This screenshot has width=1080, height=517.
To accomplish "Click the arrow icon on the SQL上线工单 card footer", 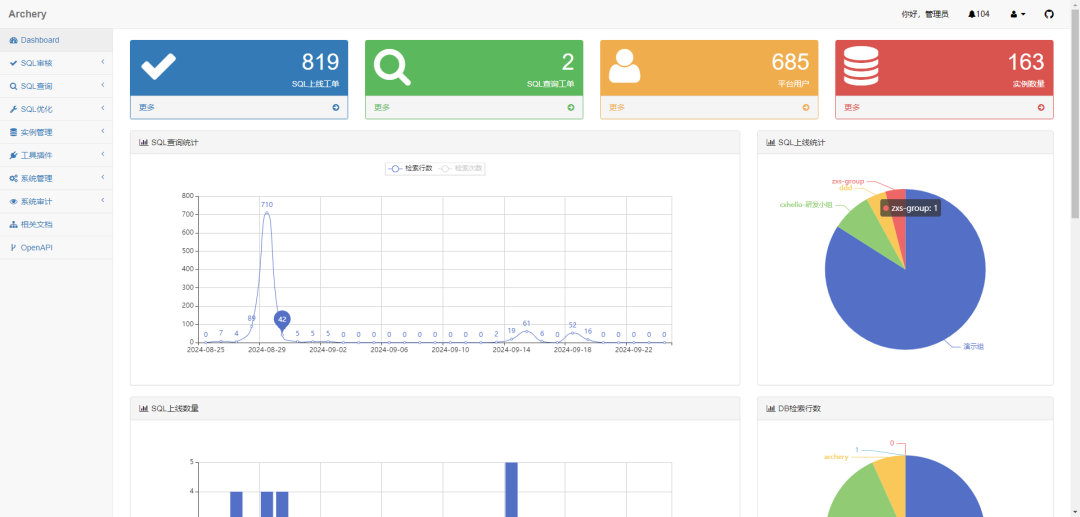I will [x=336, y=107].
